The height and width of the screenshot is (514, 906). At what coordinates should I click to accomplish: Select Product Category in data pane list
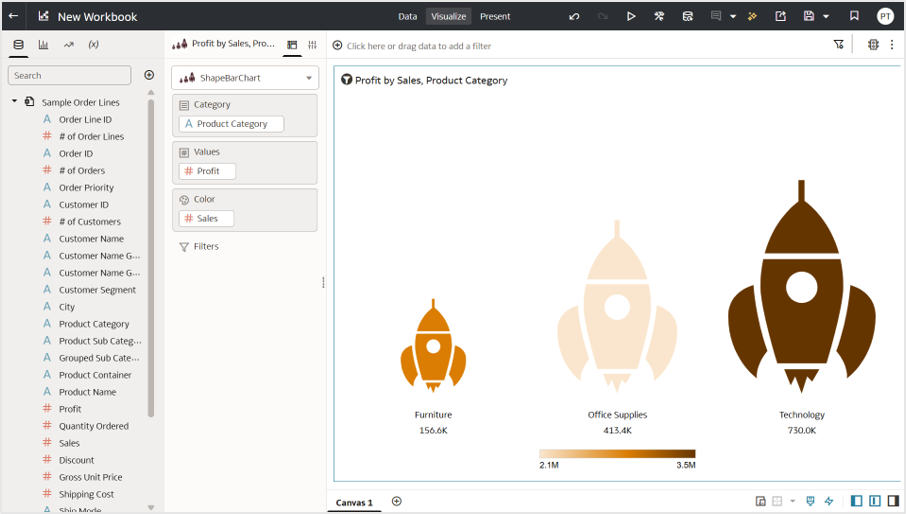point(94,324)
